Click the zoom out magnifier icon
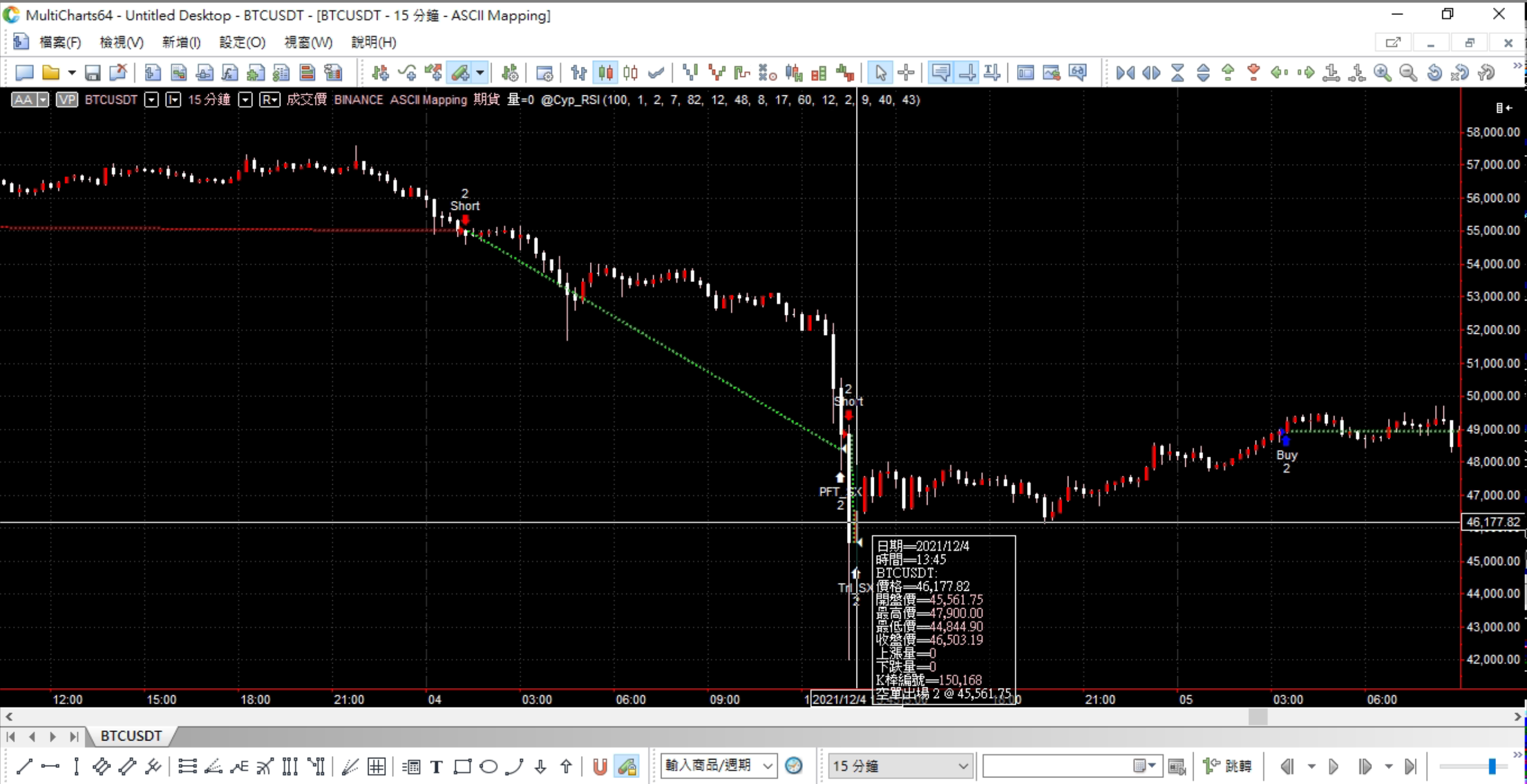 pyautogui.click(x=1408, y=73)
